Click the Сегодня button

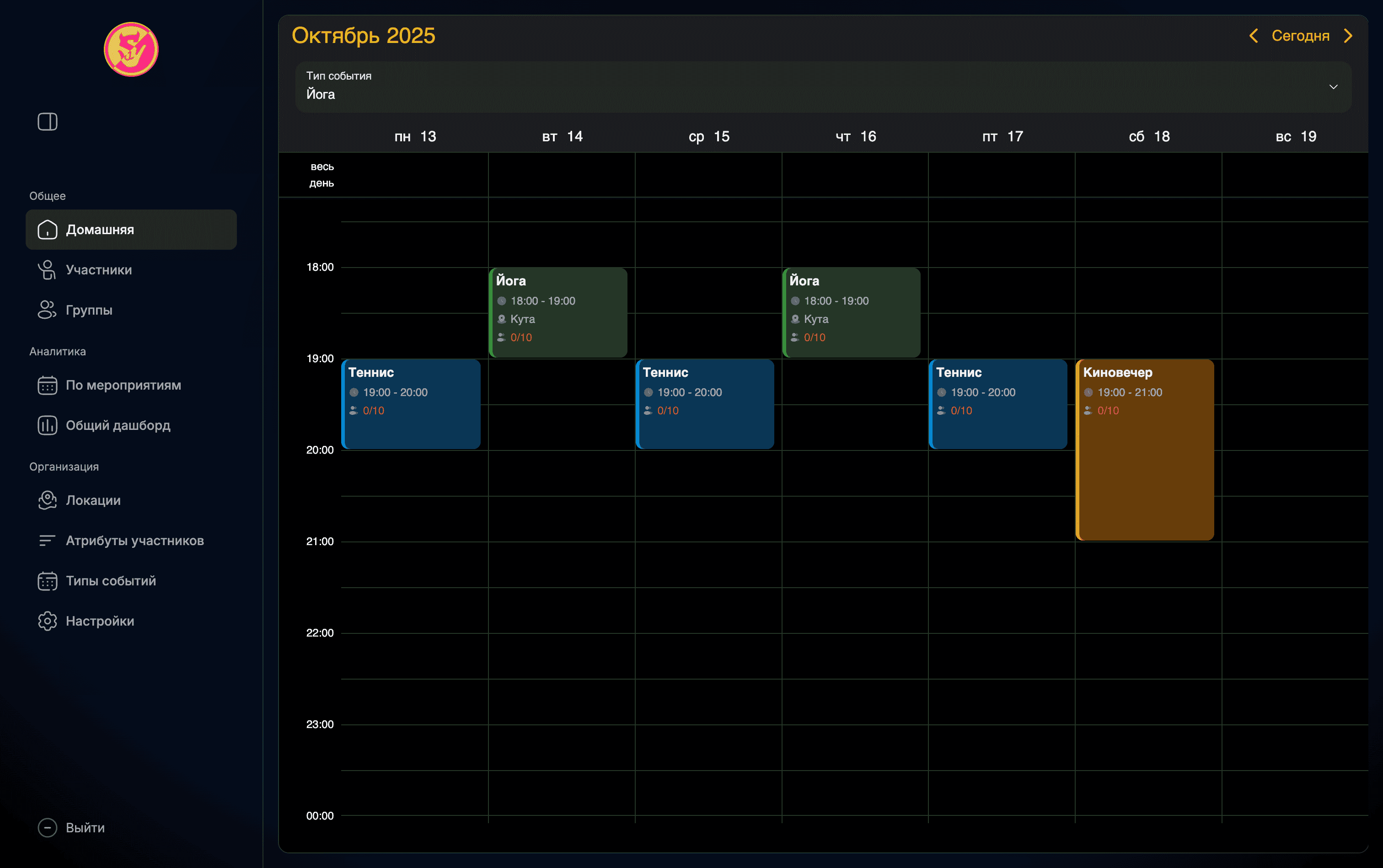1300,36
